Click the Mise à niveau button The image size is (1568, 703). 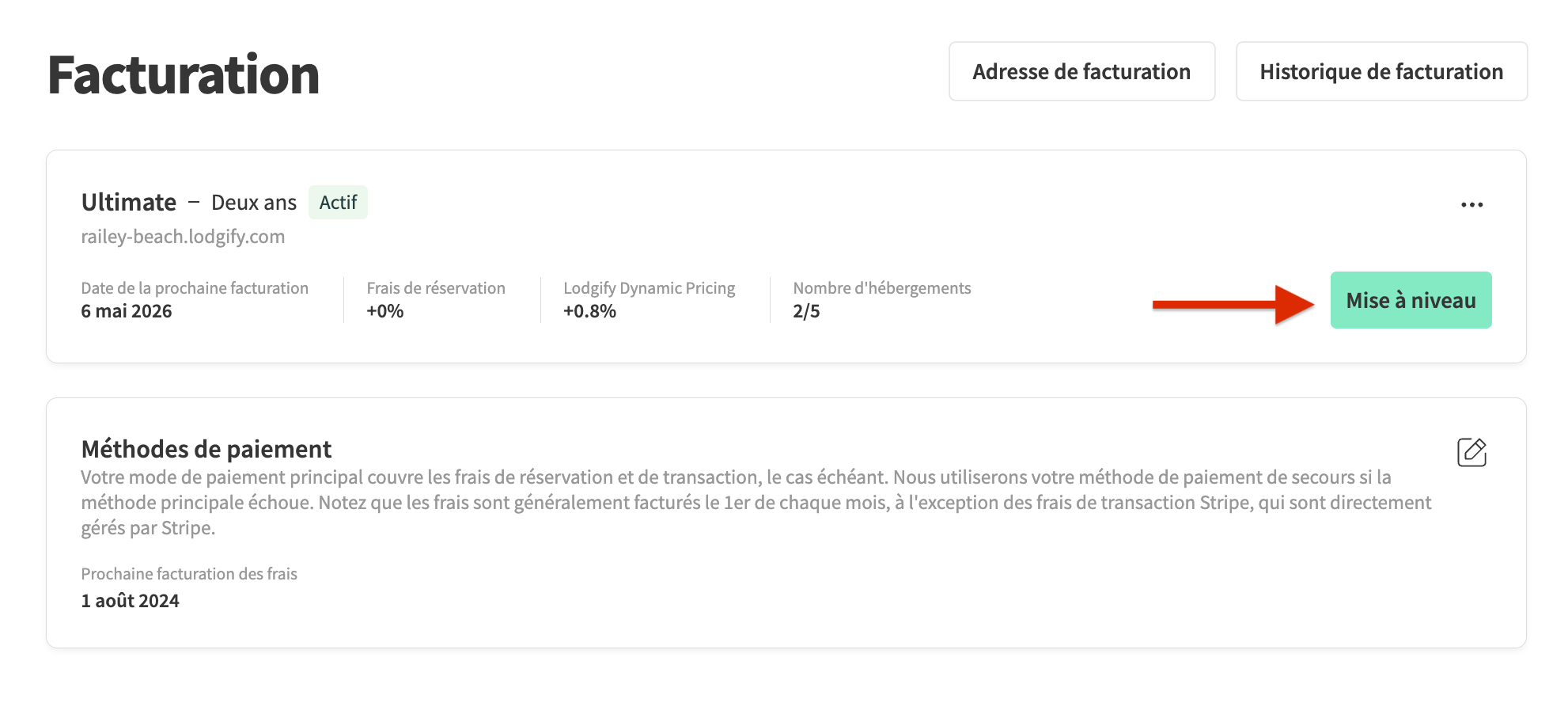(x=1411, y=301)
